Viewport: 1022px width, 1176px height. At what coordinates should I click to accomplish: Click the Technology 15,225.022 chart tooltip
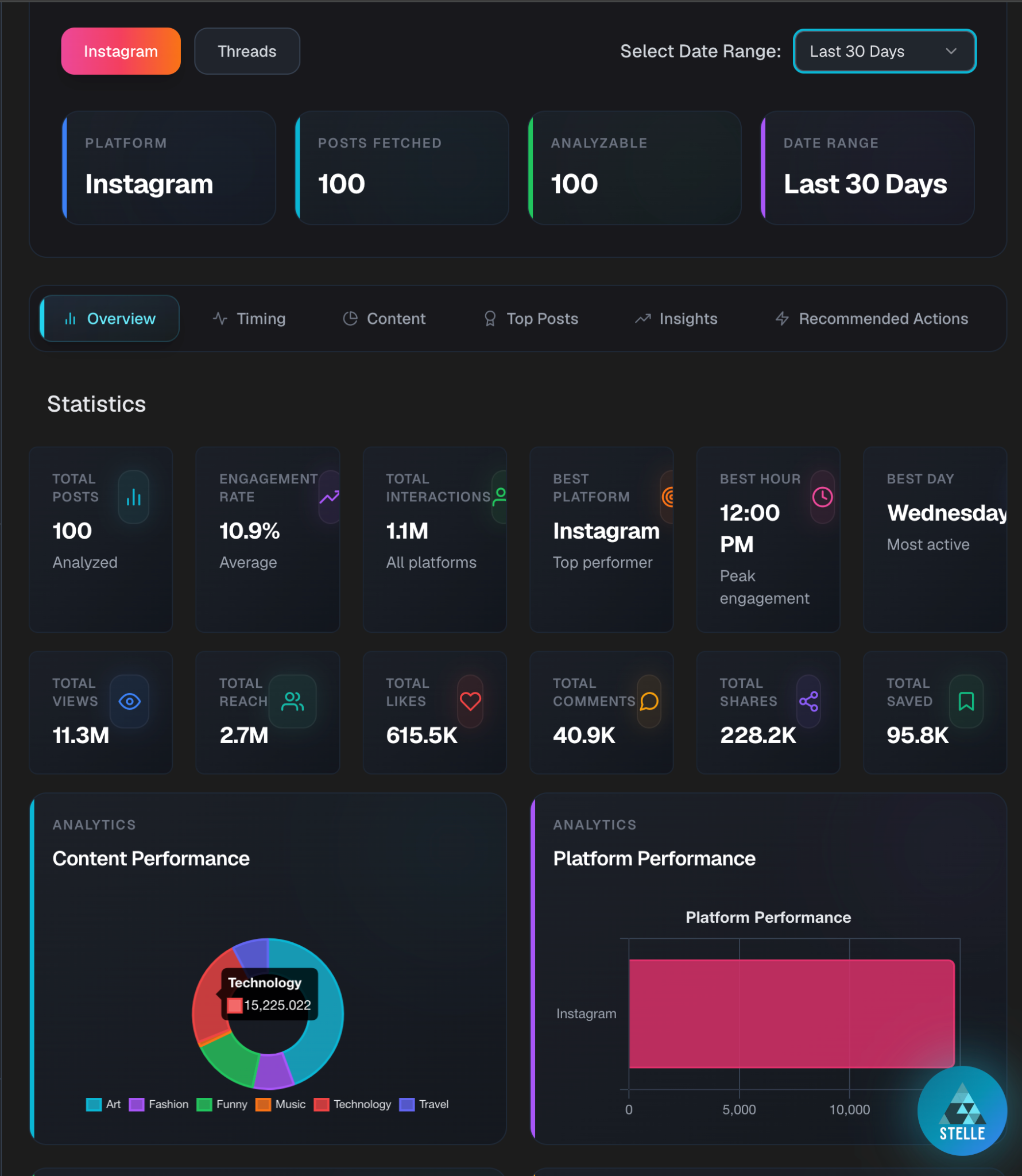[269, 994]
